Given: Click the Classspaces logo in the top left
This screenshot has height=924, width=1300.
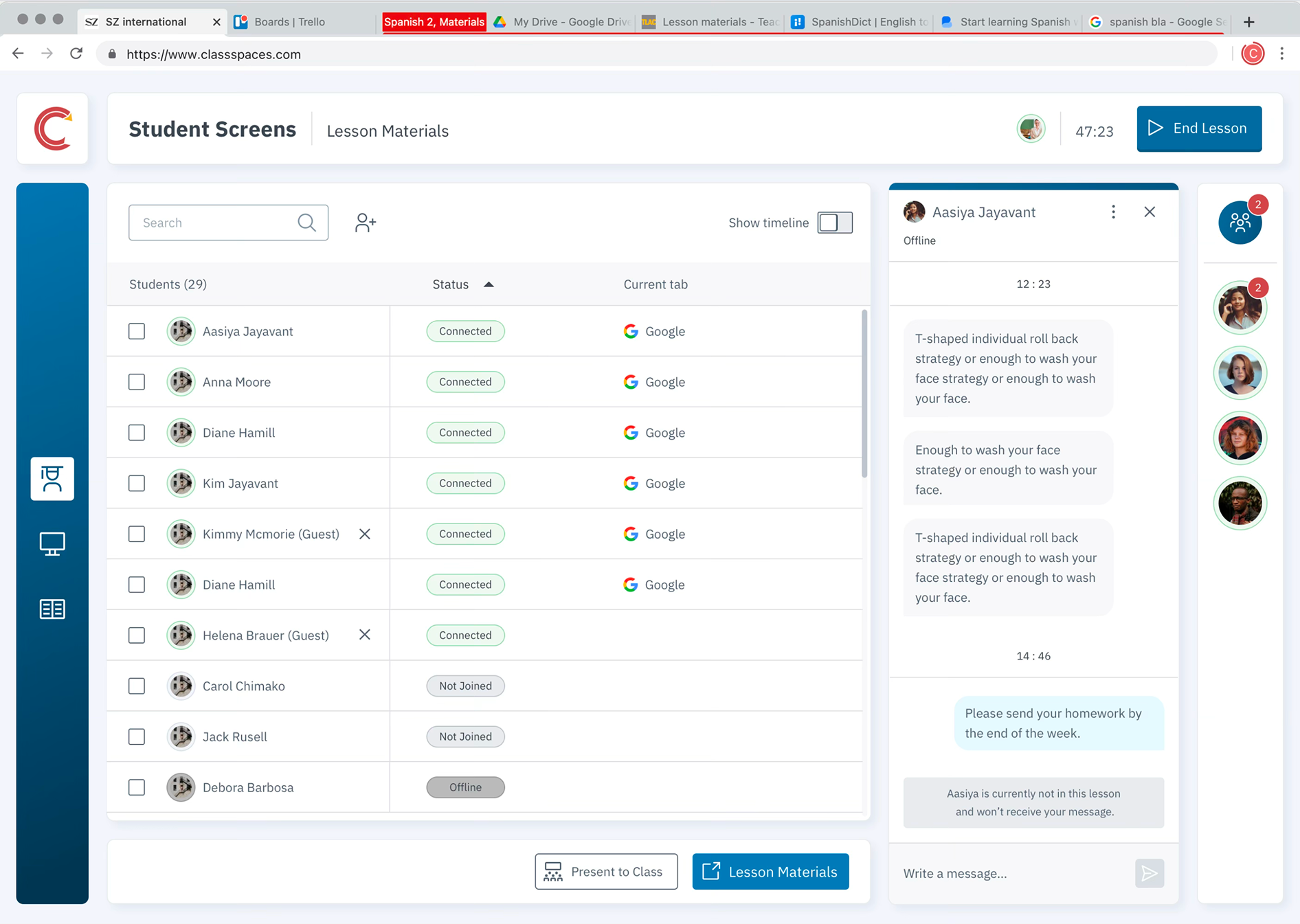Looking at the screenshot, I should tap(52, 128).
